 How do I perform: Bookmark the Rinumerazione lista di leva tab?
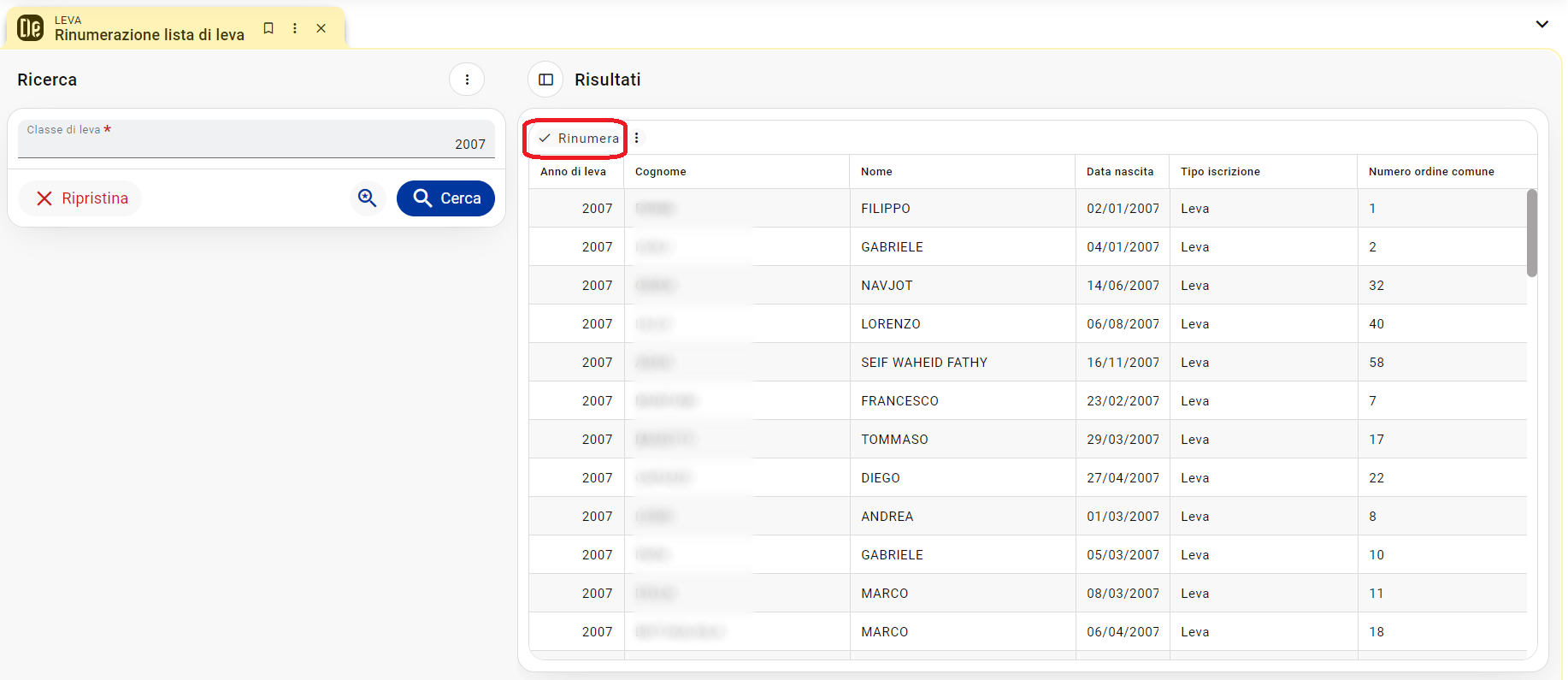268,28
